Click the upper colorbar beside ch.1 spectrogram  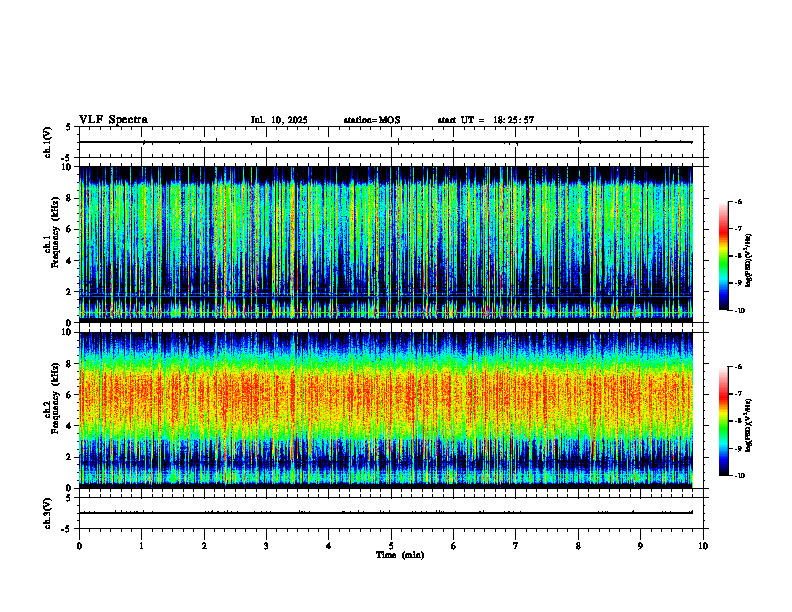tap(724, 256)
